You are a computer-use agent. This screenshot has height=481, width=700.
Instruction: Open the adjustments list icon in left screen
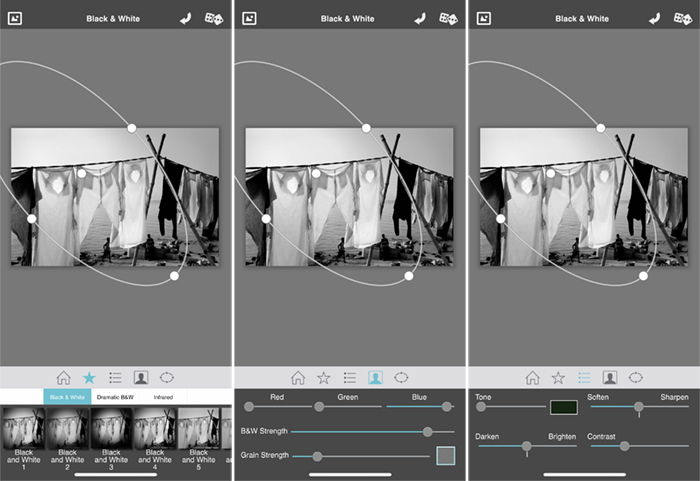[115, 378]
